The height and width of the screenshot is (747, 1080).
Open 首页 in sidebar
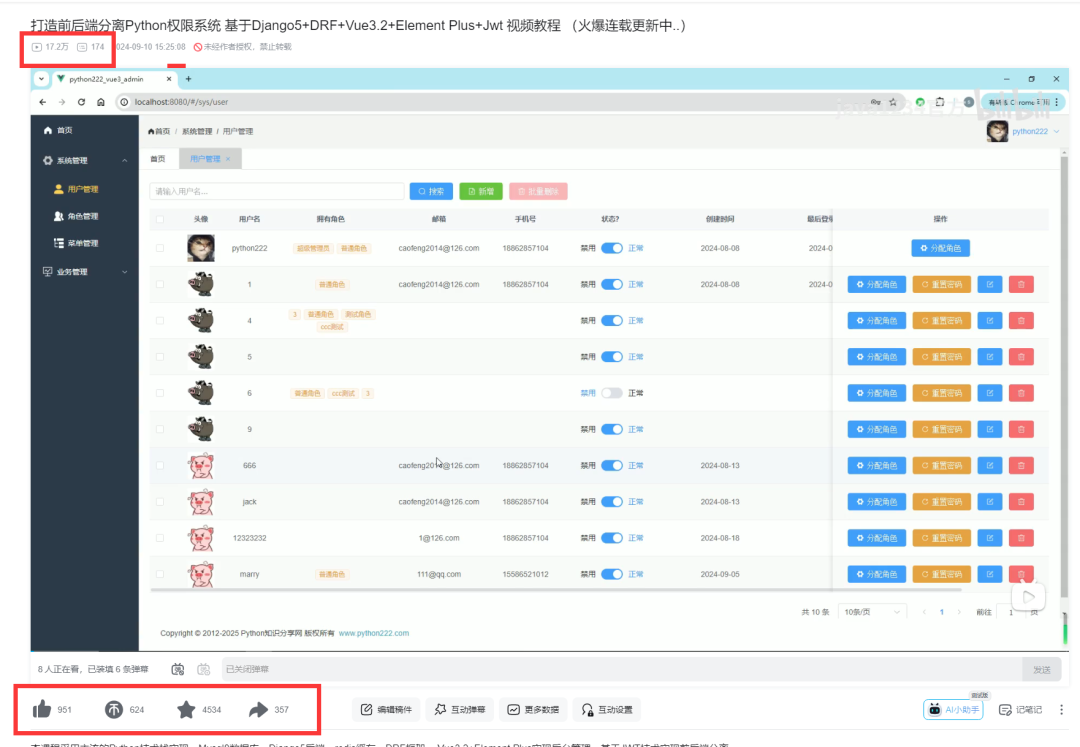(85, 131)
